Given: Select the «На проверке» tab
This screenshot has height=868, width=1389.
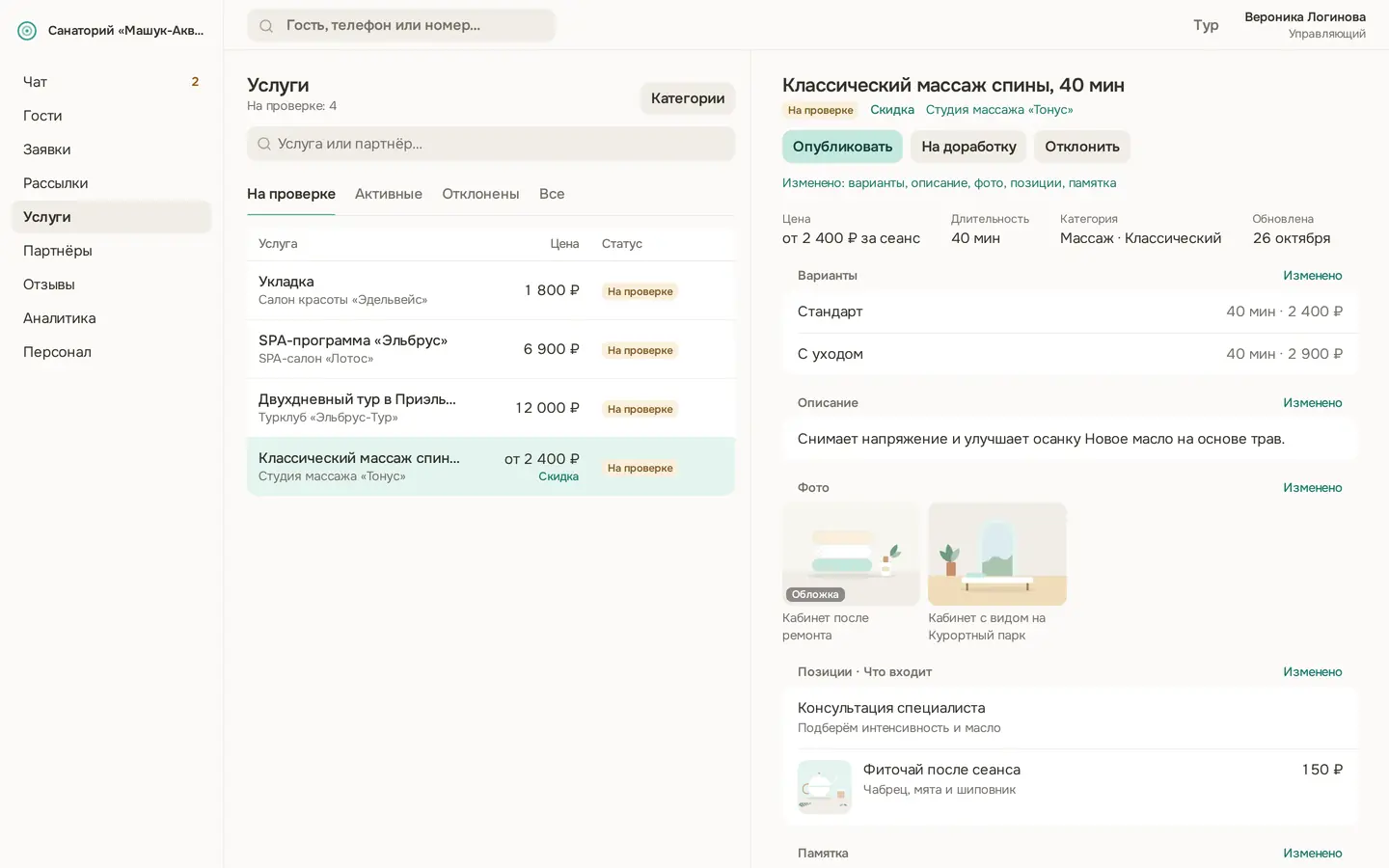Looking at the screenshot, I should click(291, 194).
